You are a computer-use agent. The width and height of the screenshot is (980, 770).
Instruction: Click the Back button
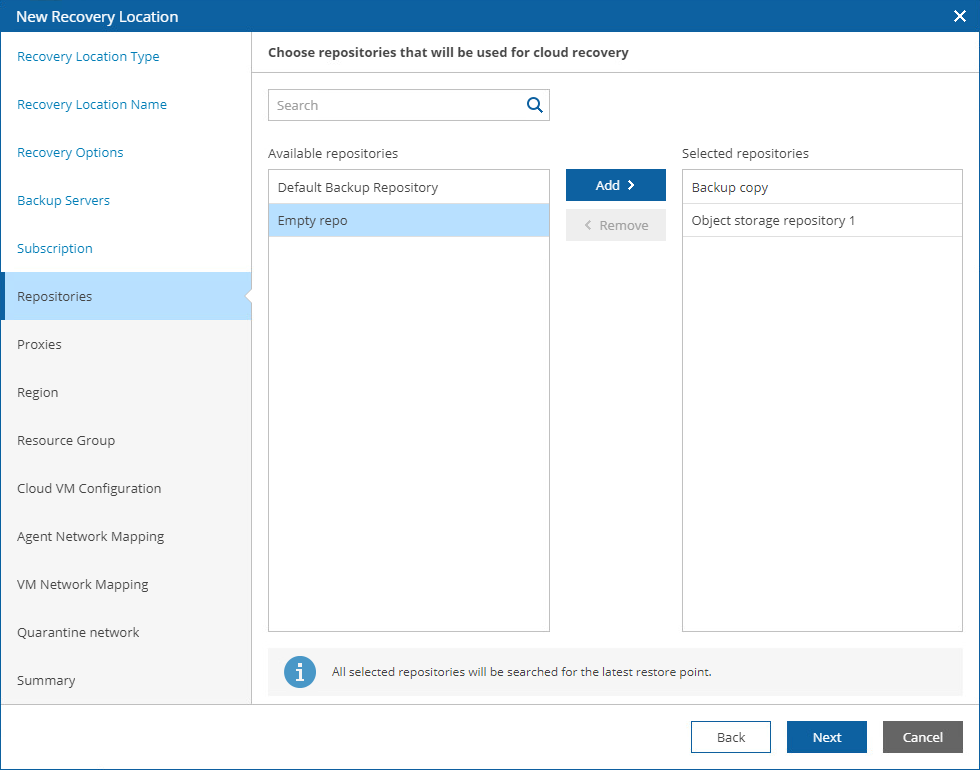click(730, 737)
